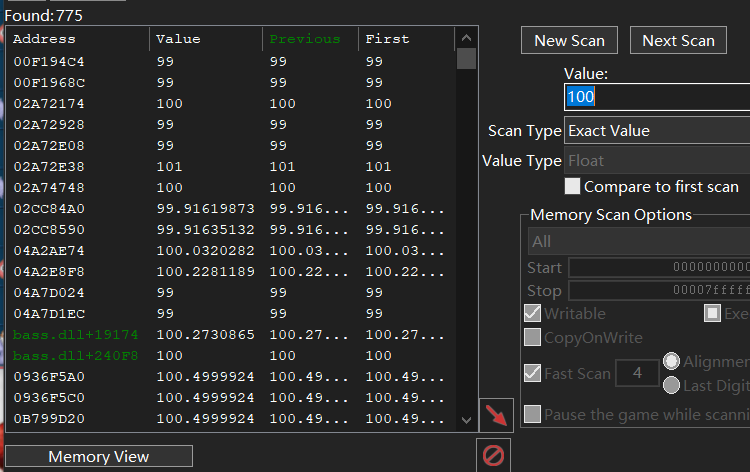The height and width of the screenshot is (472, 750).
Task: Click the red arrow add-to-address-list icon
Action: point(496,415)
